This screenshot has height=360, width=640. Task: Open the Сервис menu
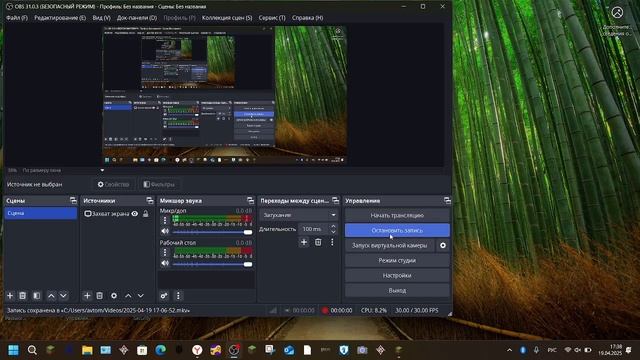[x=272, y=18]
